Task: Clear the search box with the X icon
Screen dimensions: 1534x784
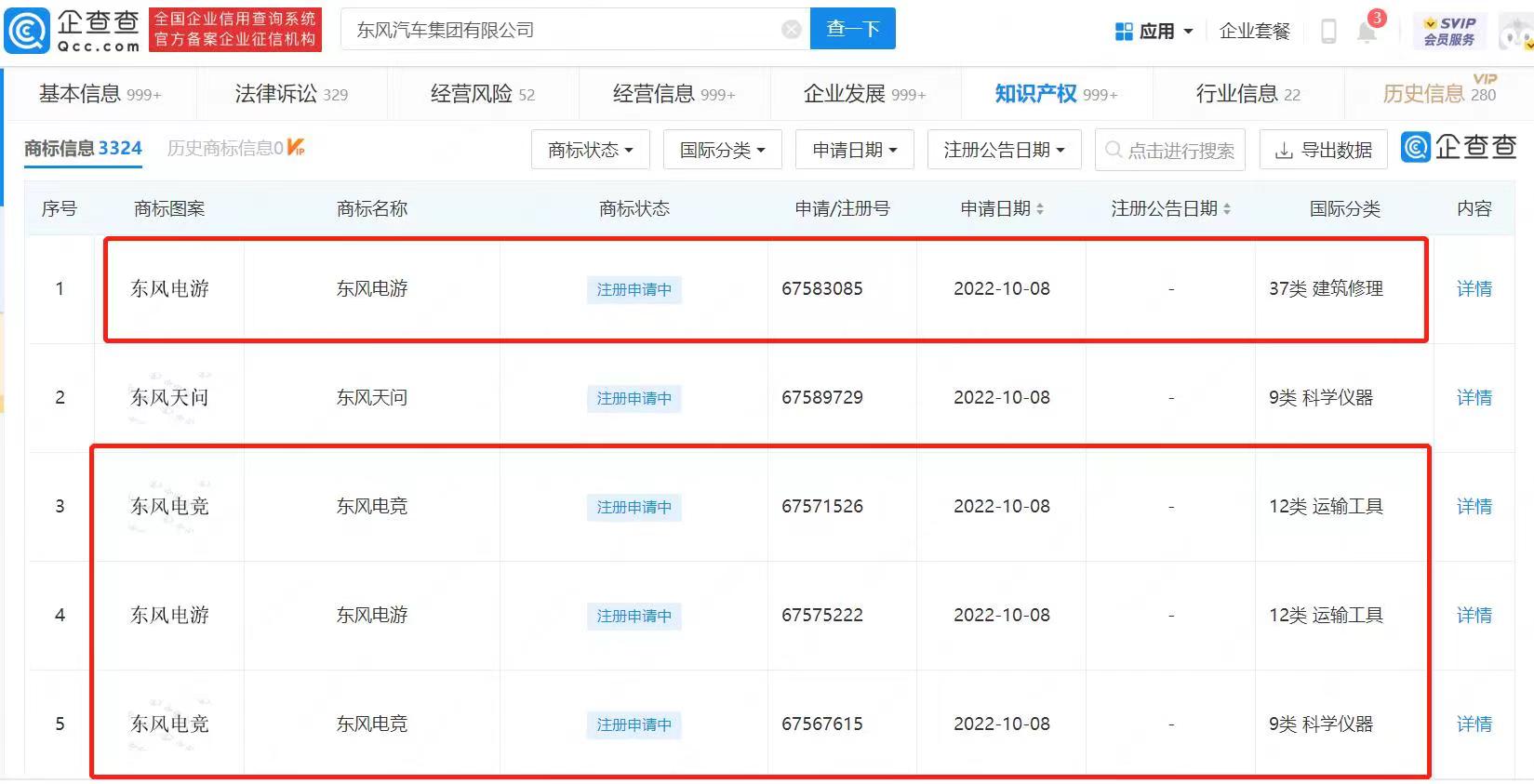Action: [792, 30]
